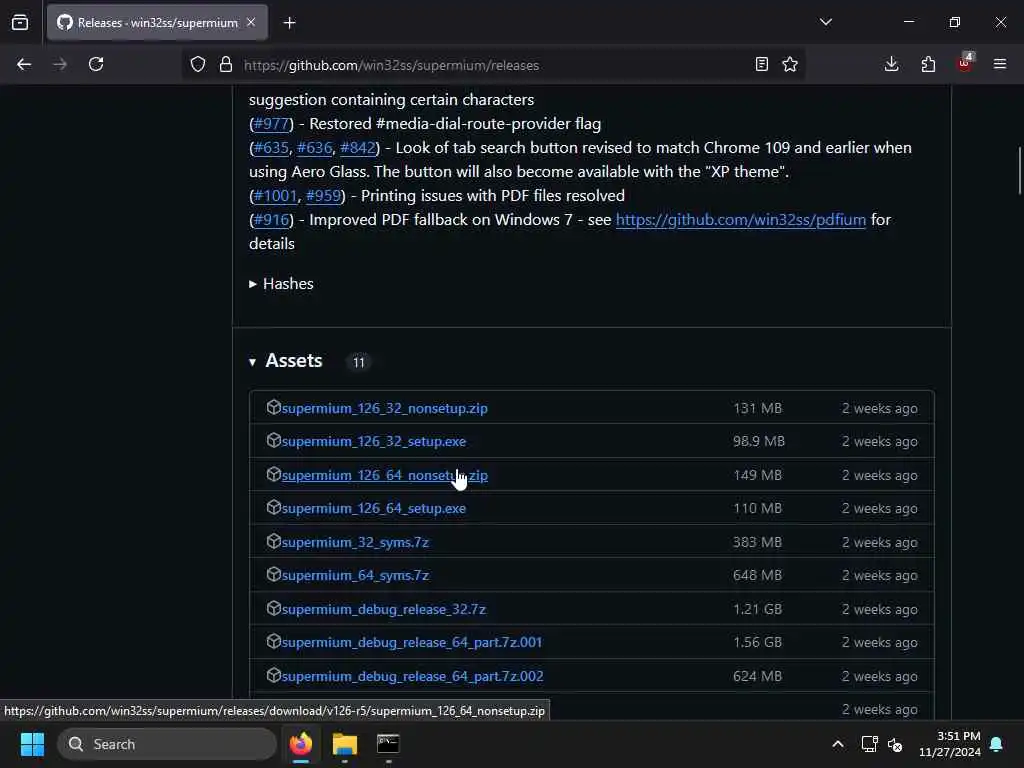Download supermium_126_32_nonsetup.zip
This screenshot has width=1024, height=768.
385,408
